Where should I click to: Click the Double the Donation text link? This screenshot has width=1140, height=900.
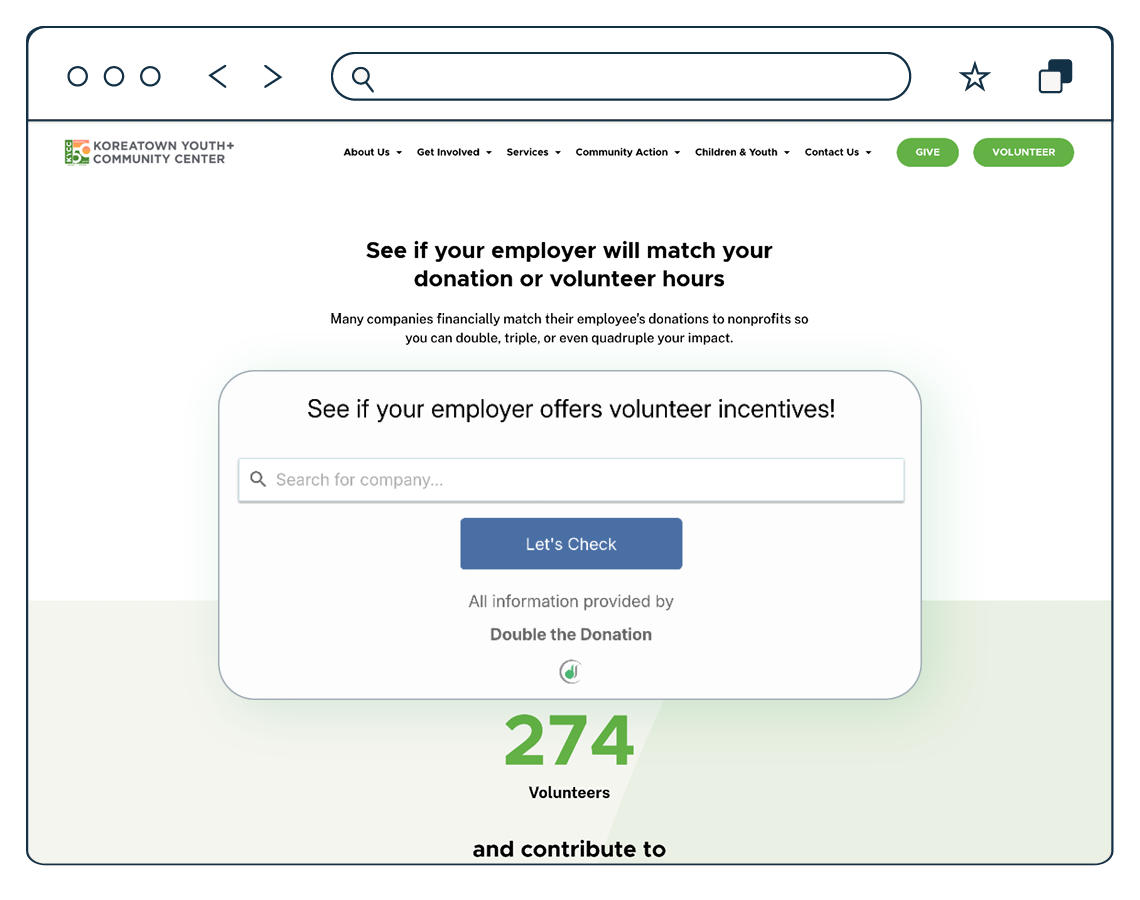coord(571,634)
